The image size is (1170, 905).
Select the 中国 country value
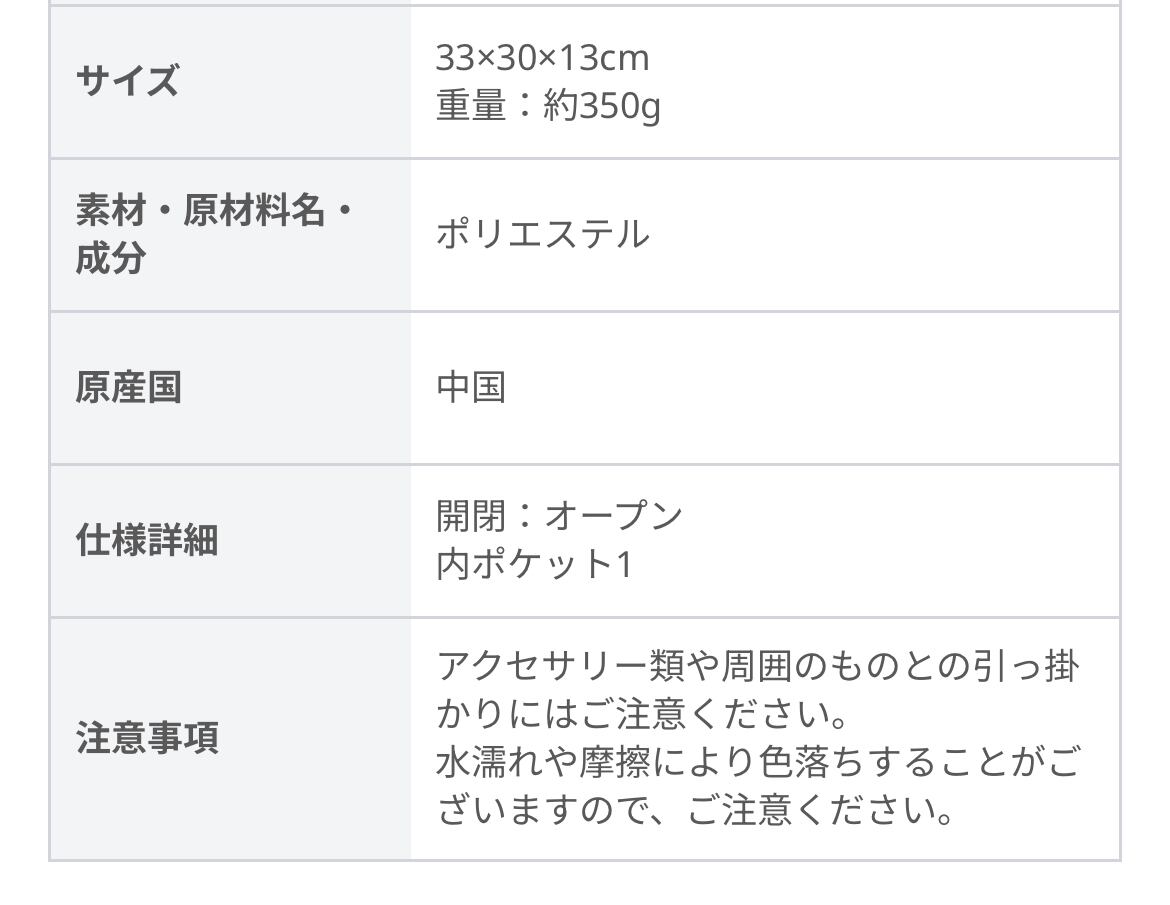(471, 387)
